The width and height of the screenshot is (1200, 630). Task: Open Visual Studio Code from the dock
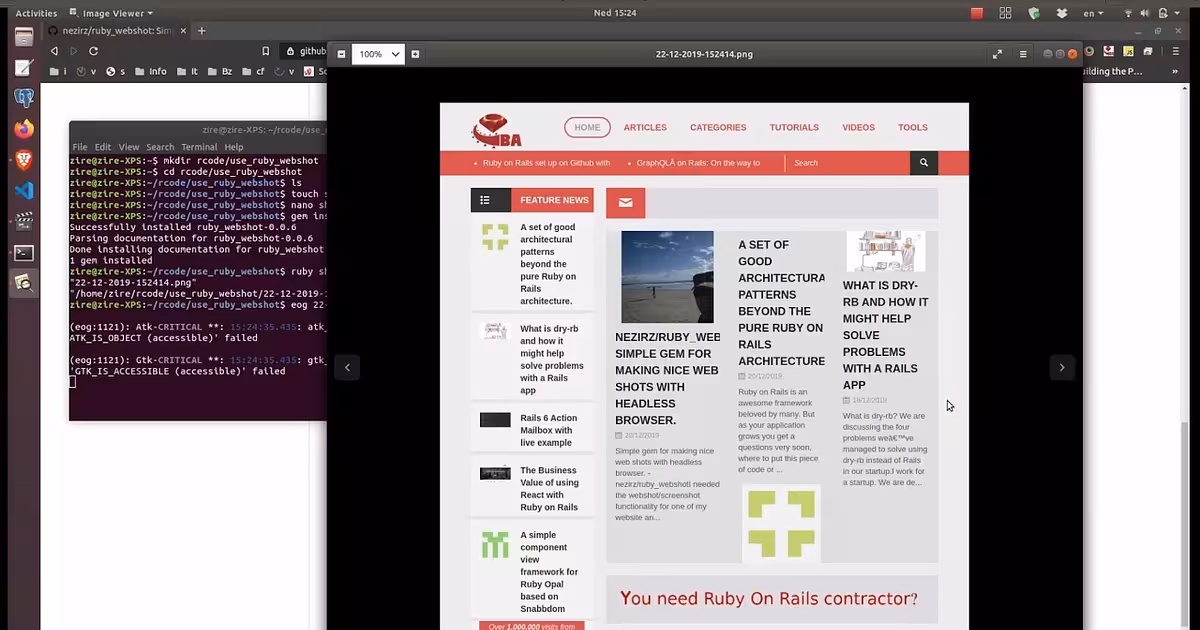click(24, 191)
